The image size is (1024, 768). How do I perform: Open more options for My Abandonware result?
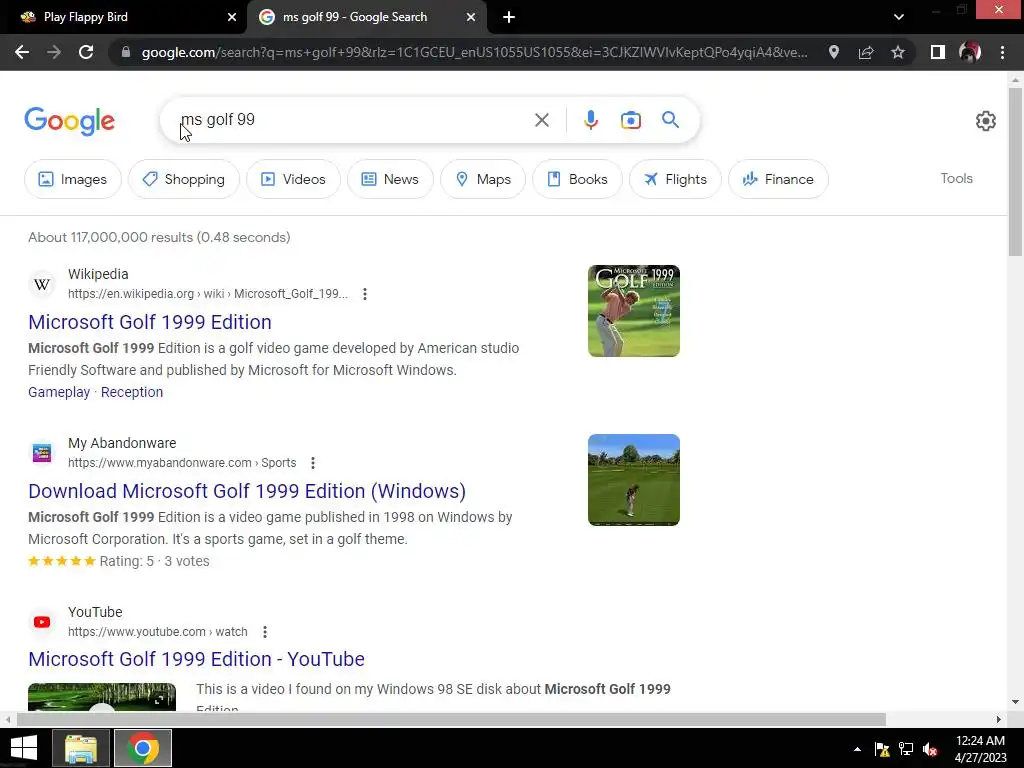(313, 463)
